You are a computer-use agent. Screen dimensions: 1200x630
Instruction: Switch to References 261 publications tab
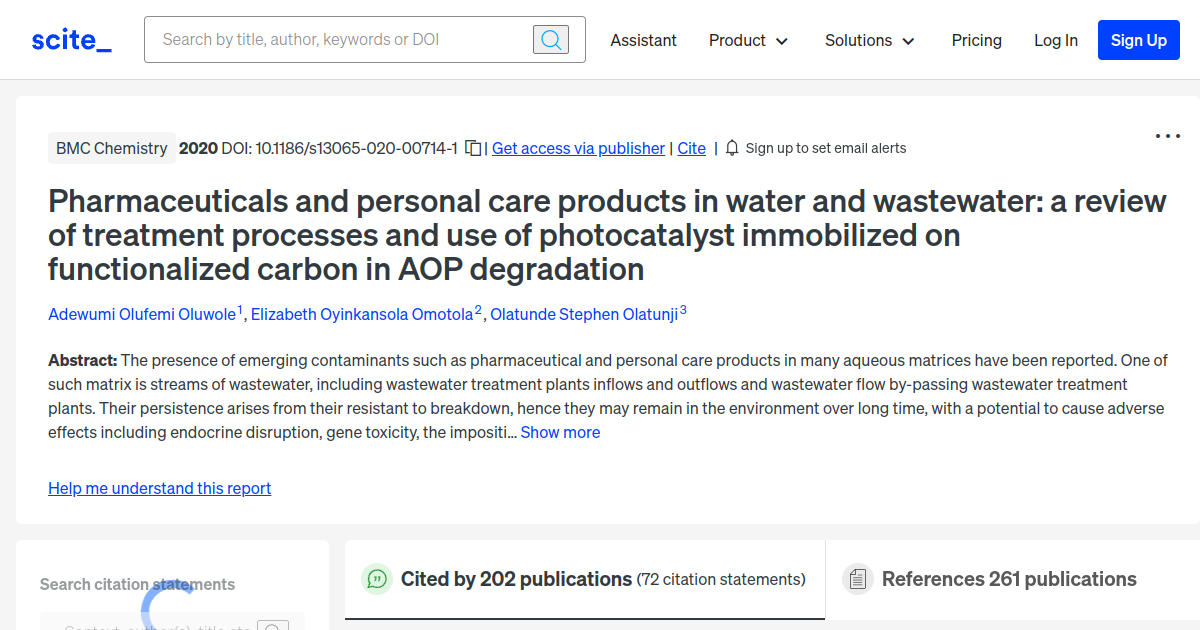1009,579
